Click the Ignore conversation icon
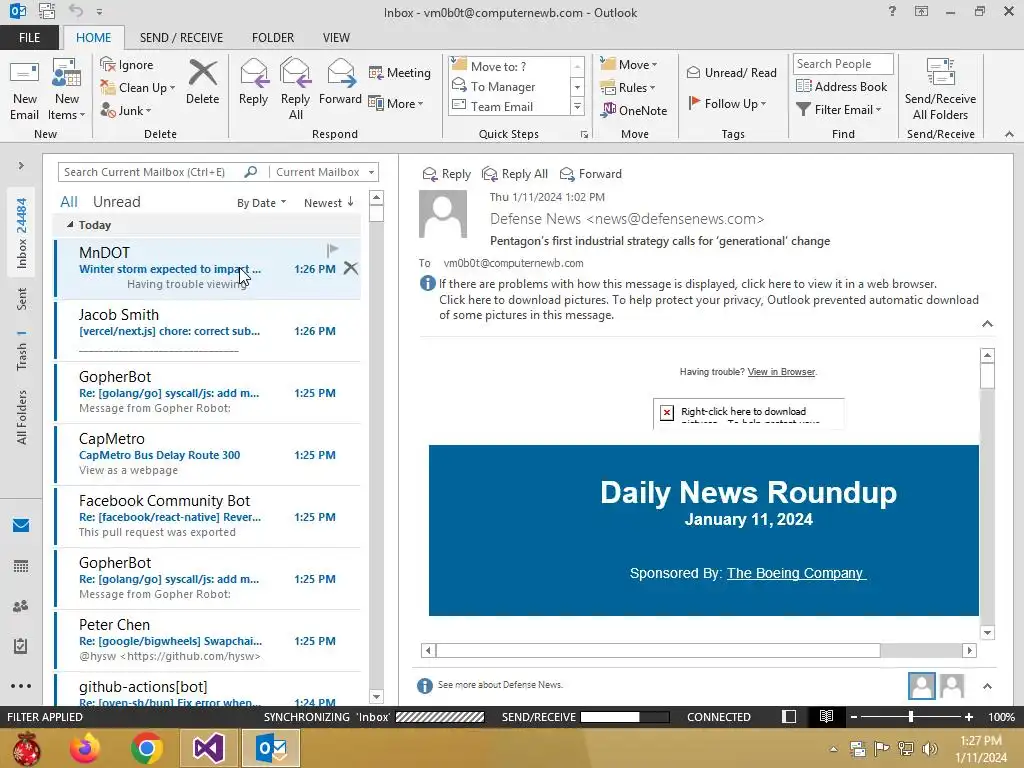Screen dimensions: 1024x768 pos(127,65)
